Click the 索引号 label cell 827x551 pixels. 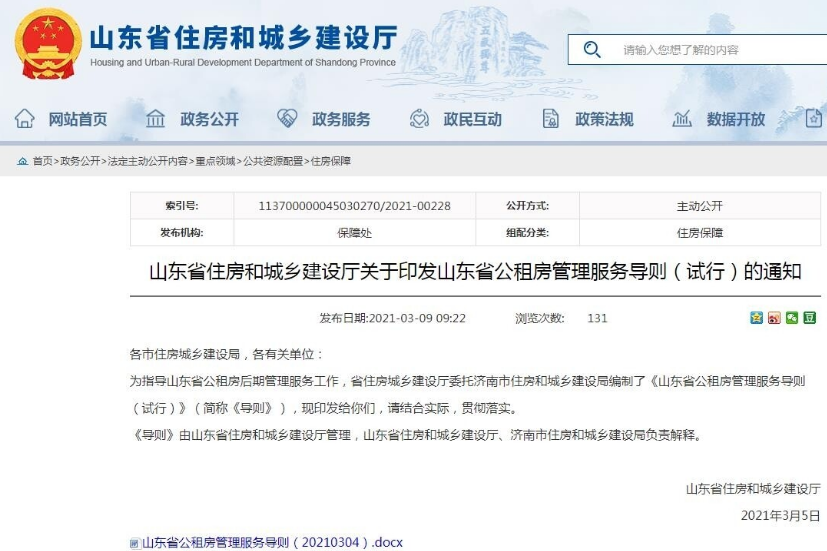pos(182,206)
